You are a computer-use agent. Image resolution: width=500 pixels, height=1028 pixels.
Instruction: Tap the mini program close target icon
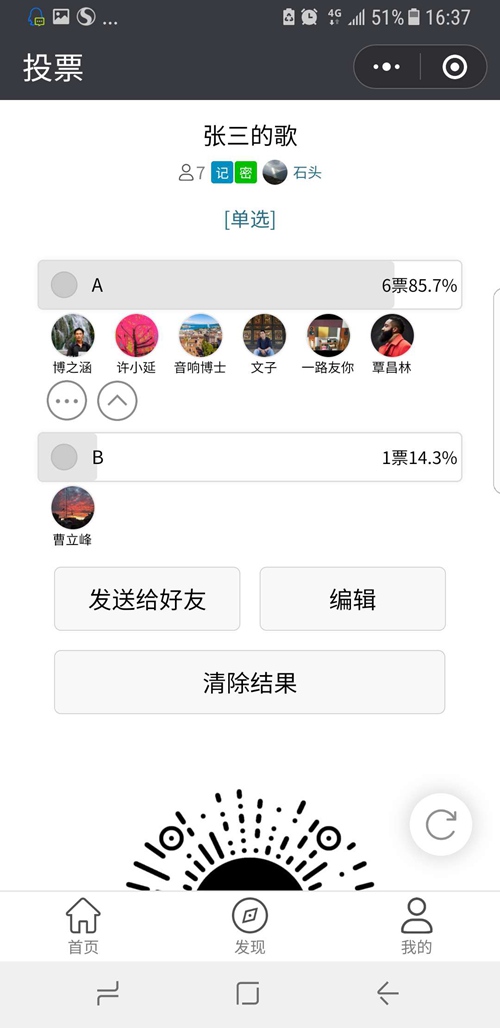click(454, 67)
